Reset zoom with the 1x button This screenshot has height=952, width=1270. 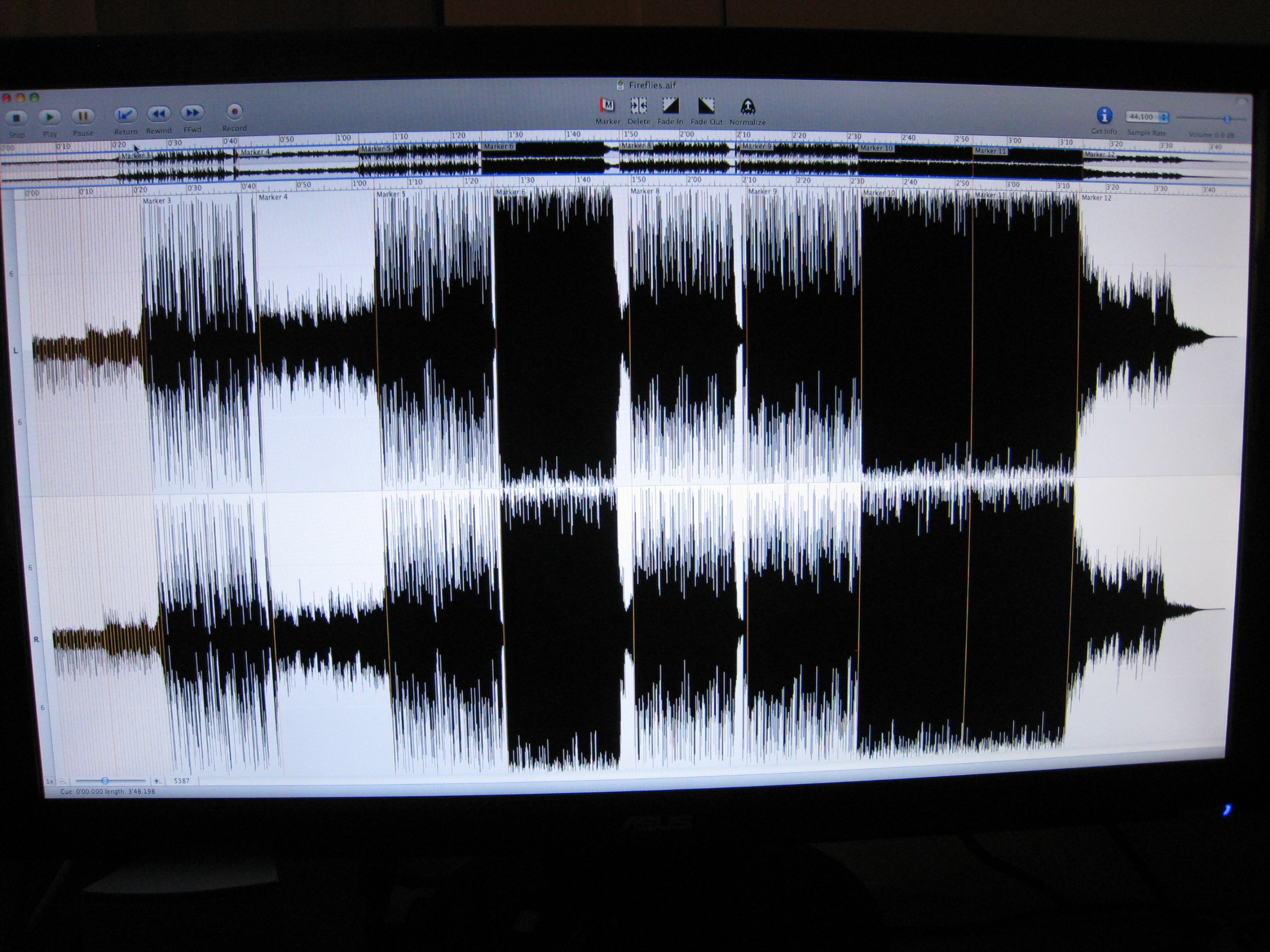pos(50,781)
